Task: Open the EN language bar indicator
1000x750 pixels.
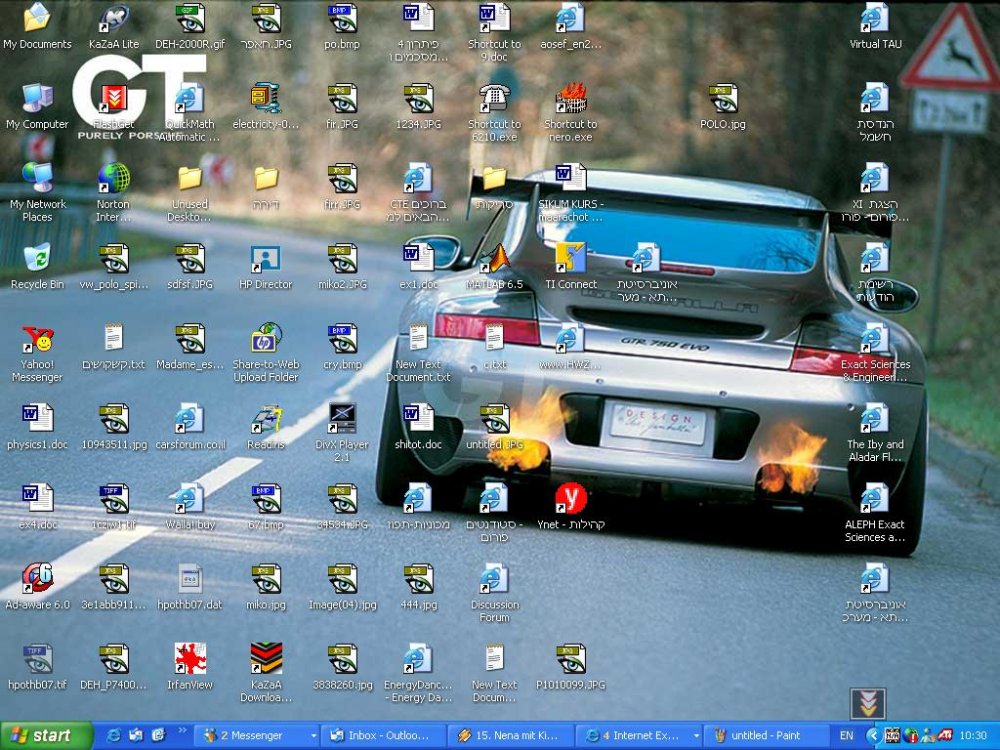Action: pos(846,735)
